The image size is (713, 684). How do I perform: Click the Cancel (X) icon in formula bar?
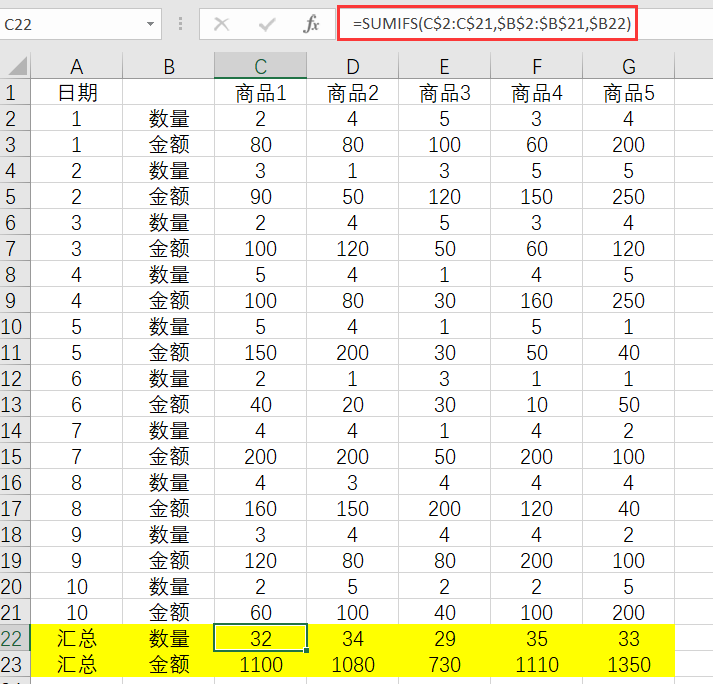(221, 24)
